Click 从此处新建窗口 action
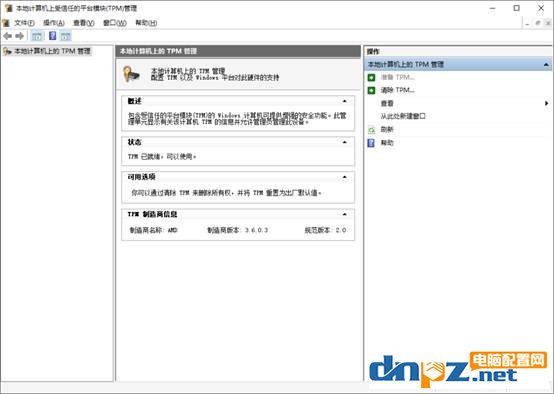554x394 pixels. [403, 116]
